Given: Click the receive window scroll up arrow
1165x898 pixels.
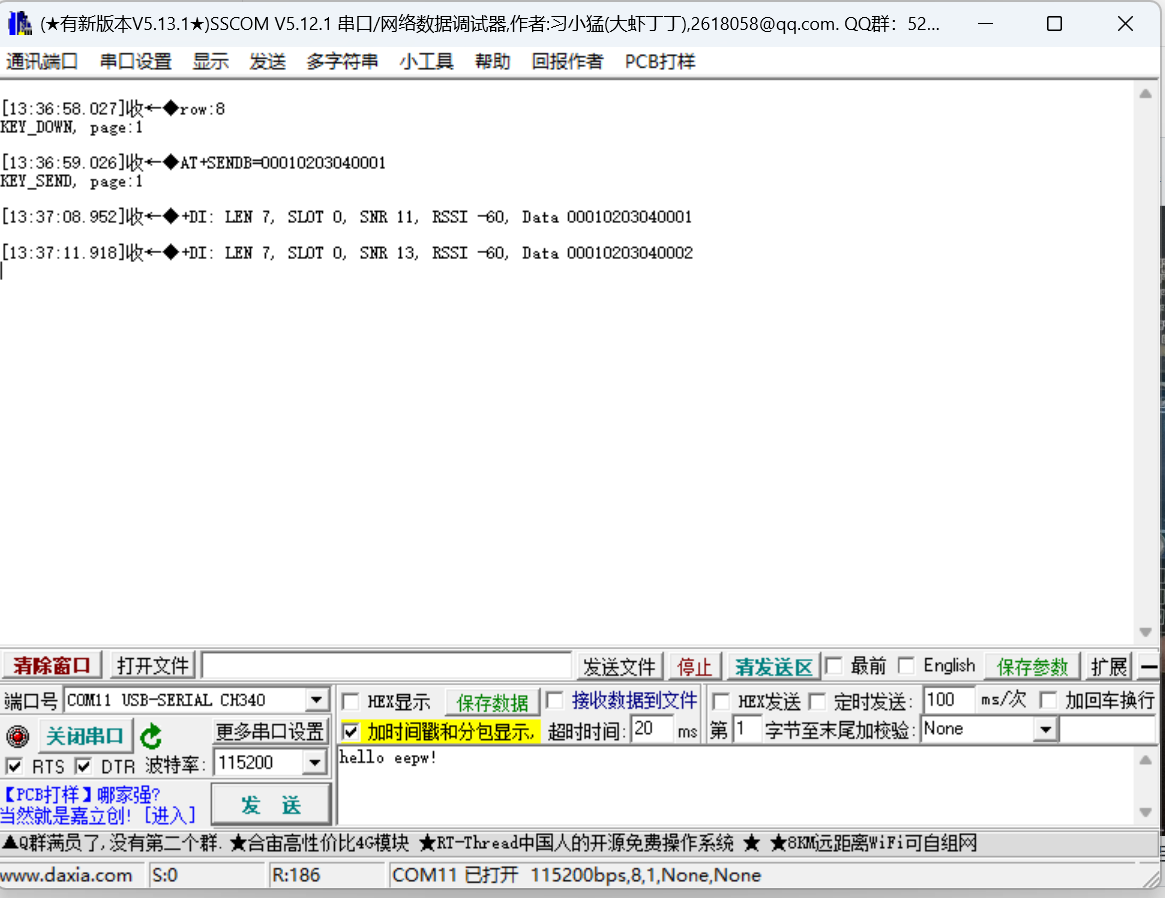Looking at the screenshot, I should coord(1146,94).
